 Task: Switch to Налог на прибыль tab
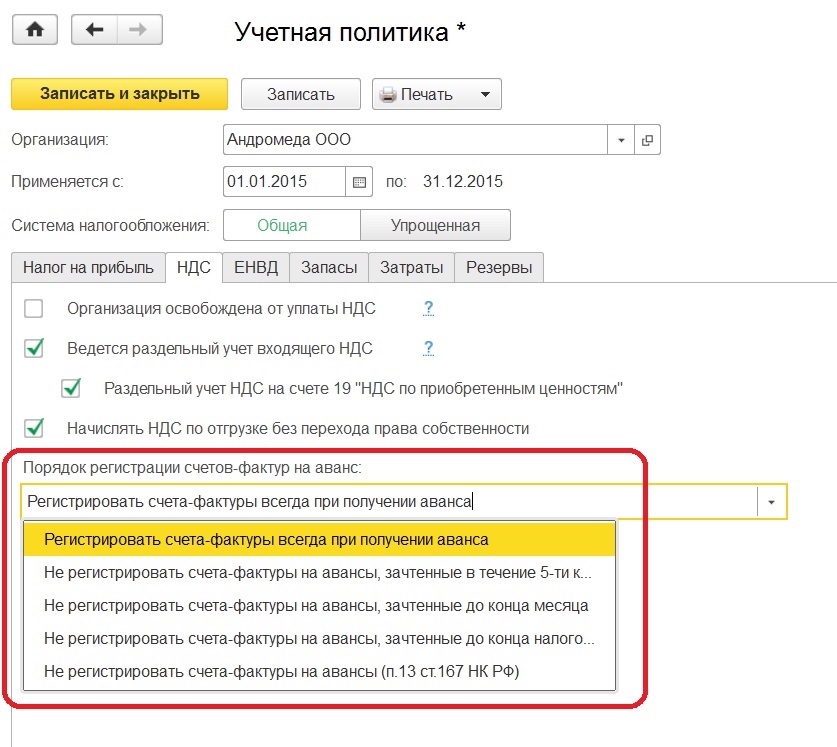pos(88,267)
